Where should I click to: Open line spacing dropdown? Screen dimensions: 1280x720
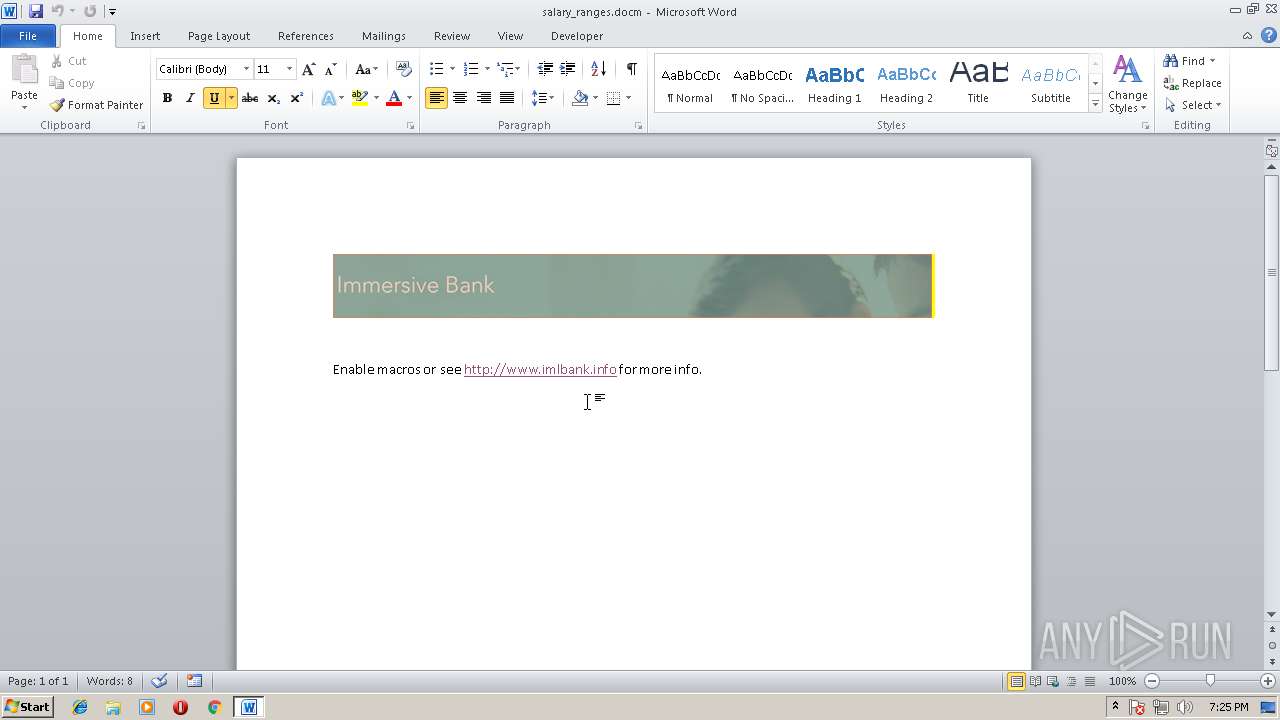click(x=542, y=98)
